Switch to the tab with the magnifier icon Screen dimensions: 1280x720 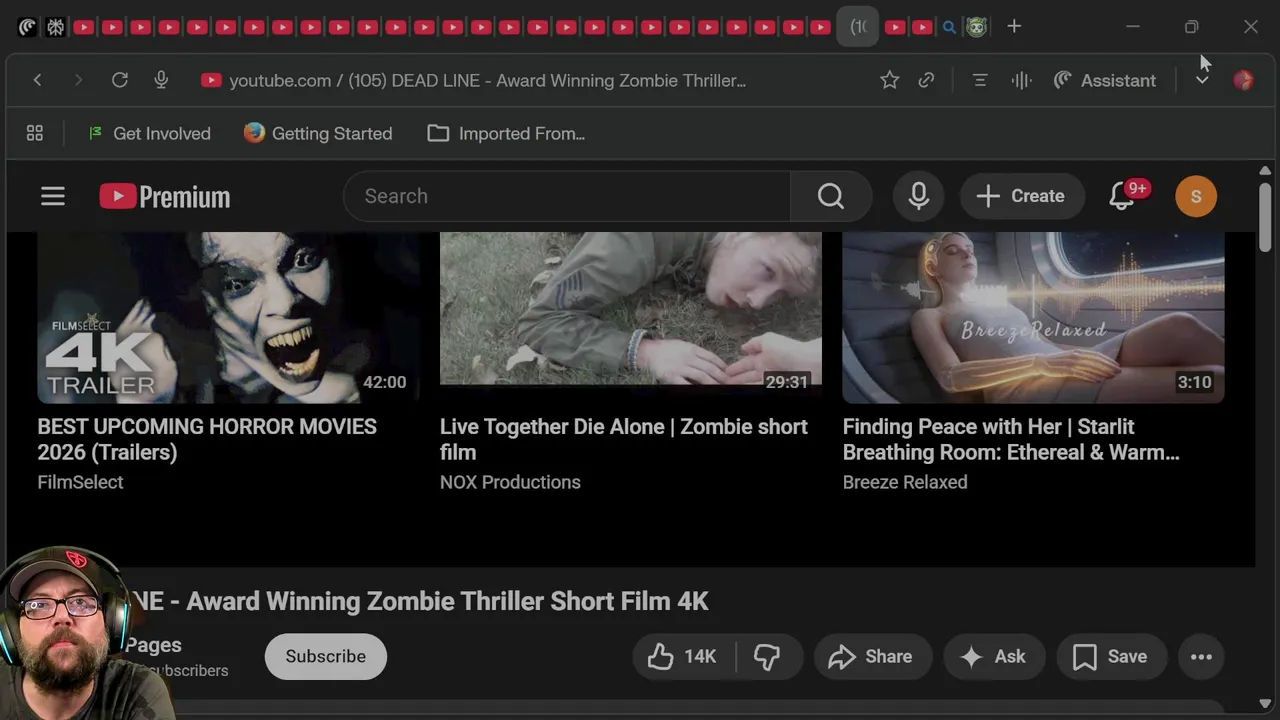[x=949, y=27]
